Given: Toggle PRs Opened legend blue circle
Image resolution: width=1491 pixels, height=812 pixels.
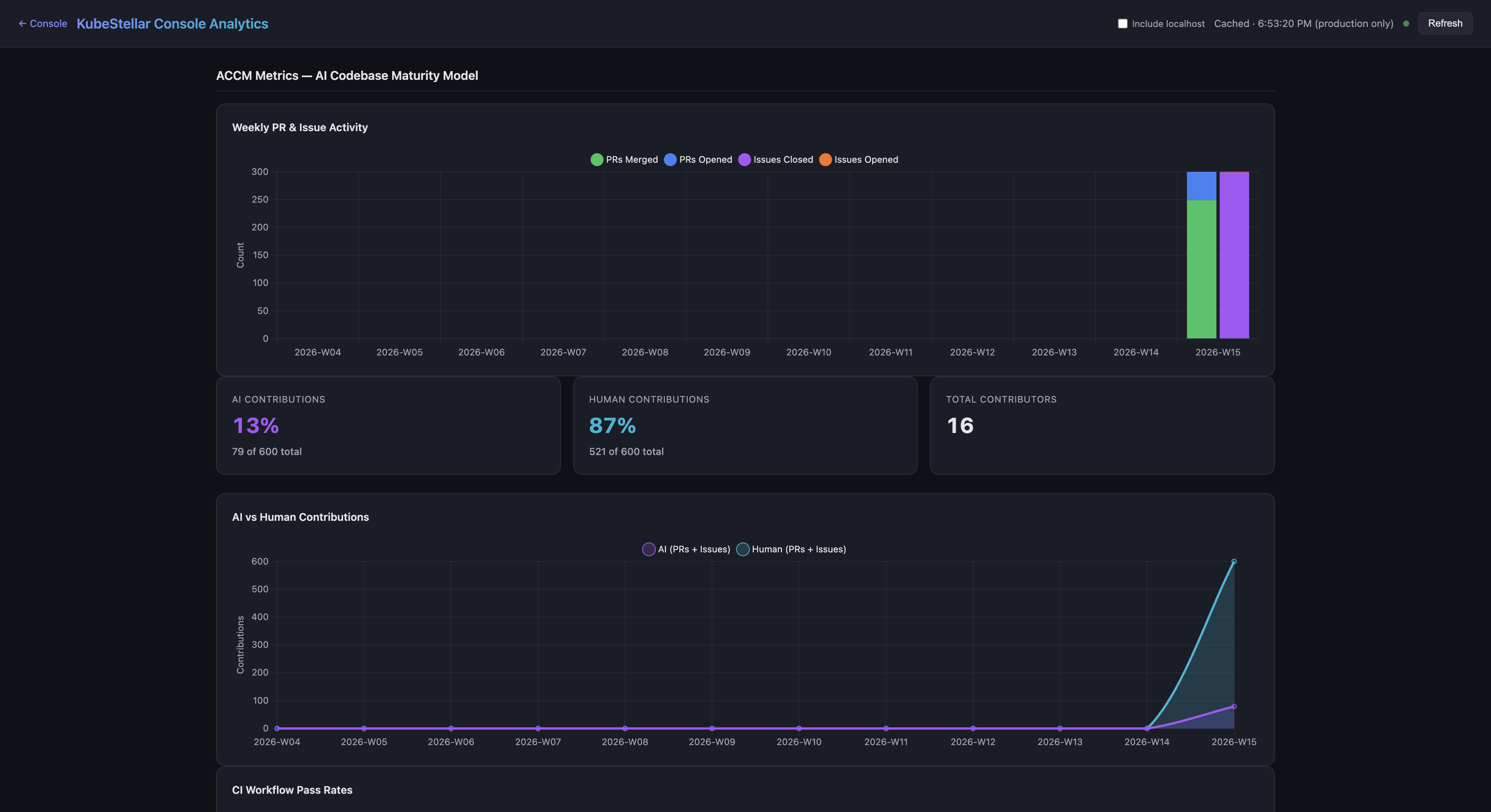Looking at the screenshot, I should (x=670, y=160).
